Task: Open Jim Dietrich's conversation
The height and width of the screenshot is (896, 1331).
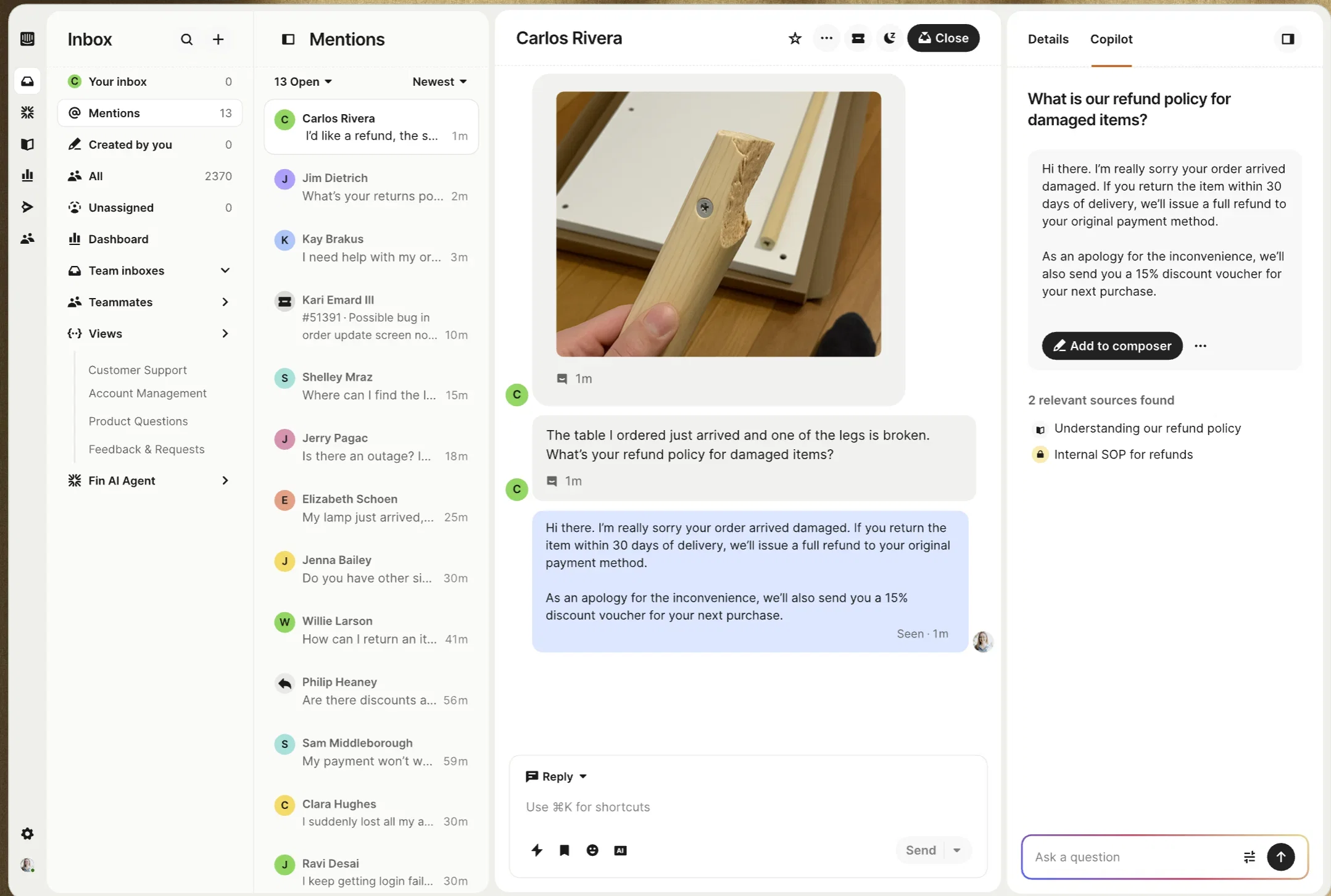Action: 371,187
